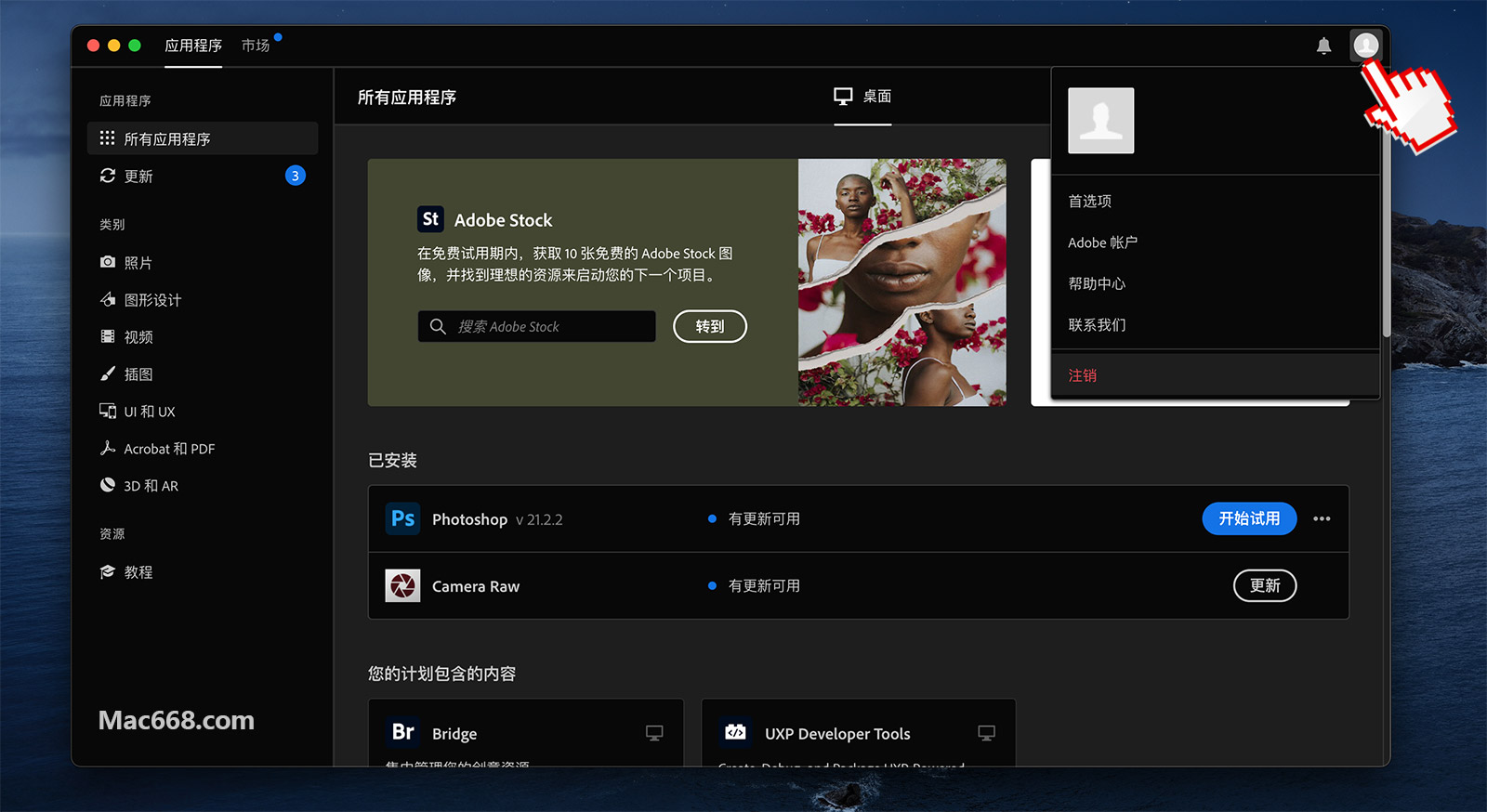Click the 更新 refresh icon in sidebar

(x=108, y=176)
